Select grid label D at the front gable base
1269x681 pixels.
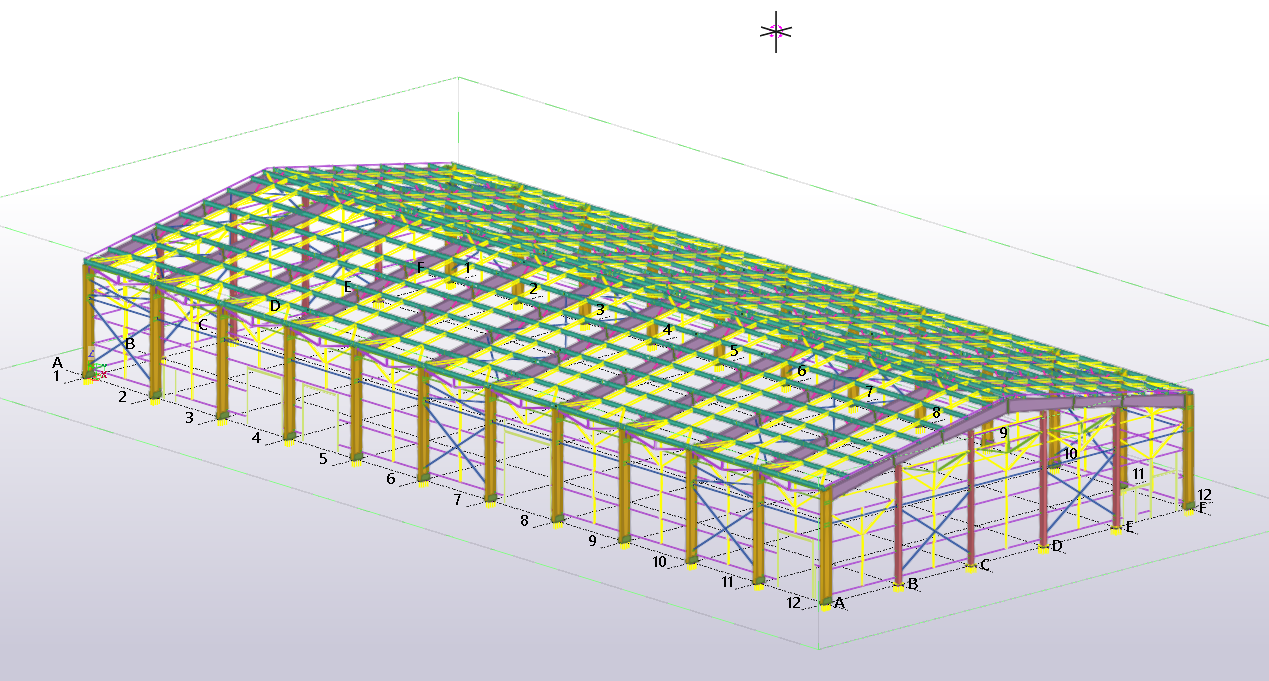(x=1057, y=545)
